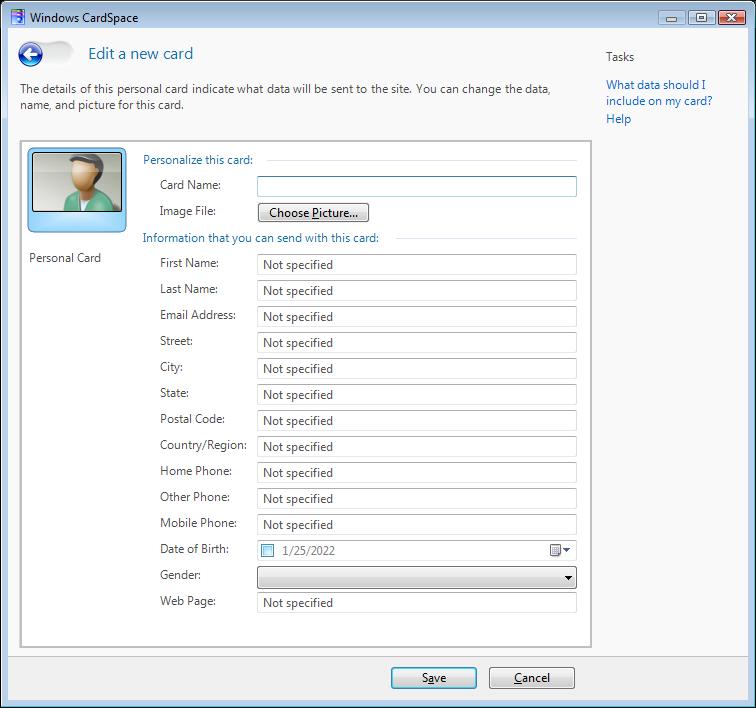Click the Web Page field
The width and height of the screenshot is (756, 708).
click(x=417, y=603)
